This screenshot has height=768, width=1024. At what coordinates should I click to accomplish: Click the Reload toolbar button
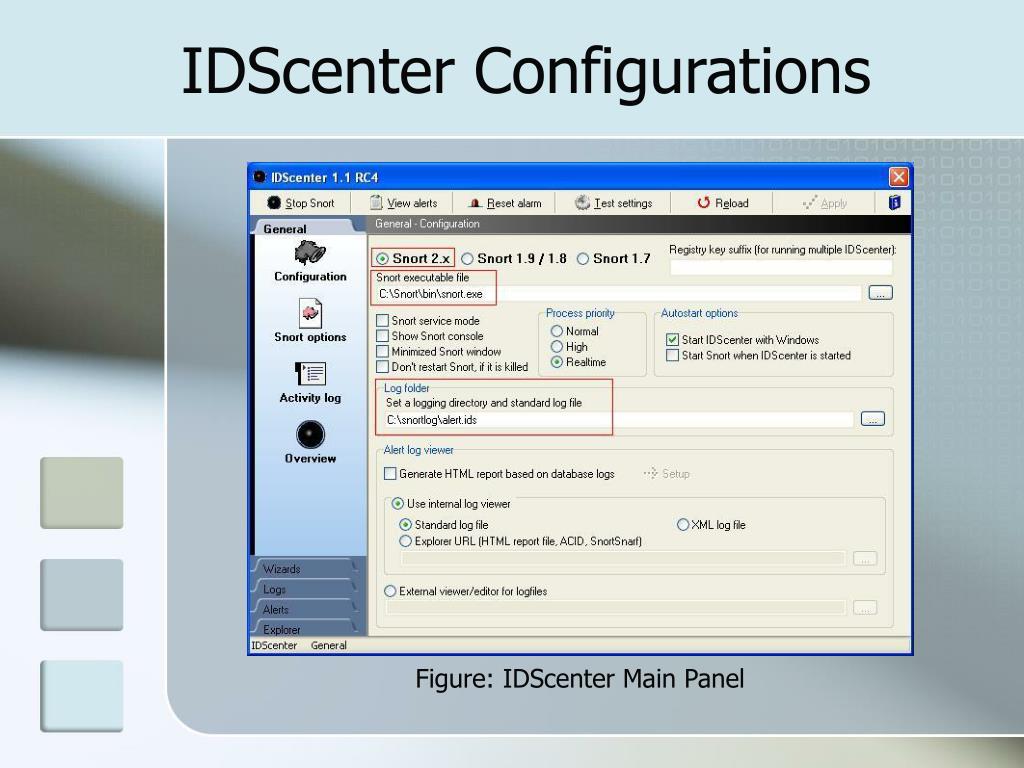[x=722, y=203]
